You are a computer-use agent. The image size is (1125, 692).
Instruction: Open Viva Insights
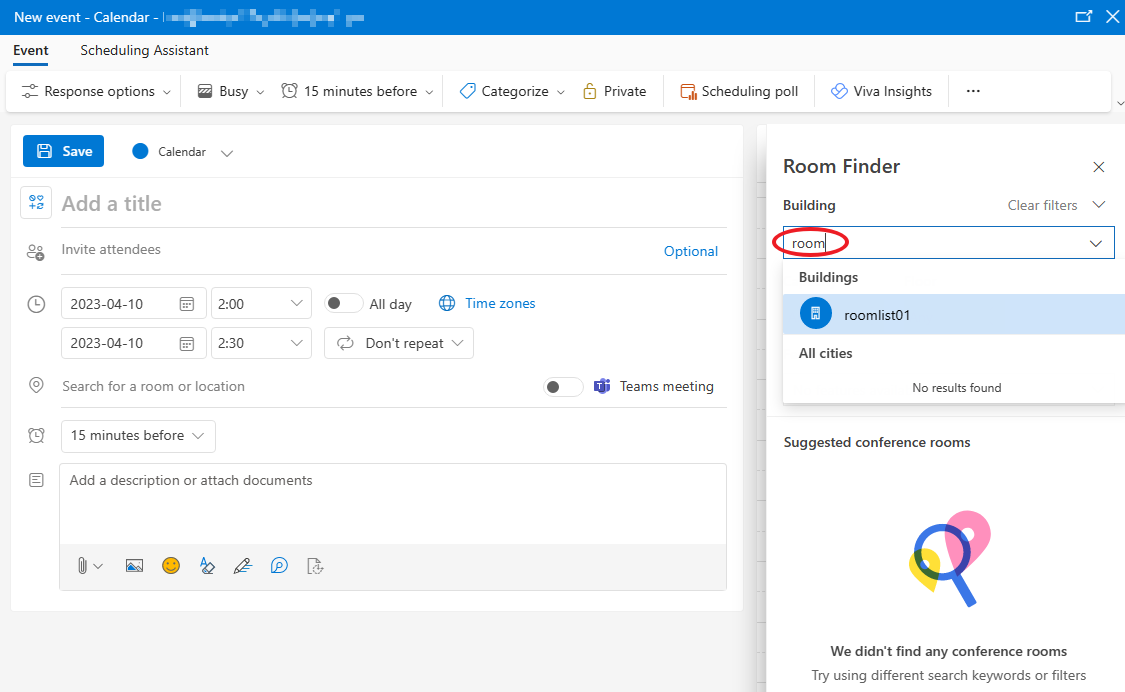point(881,90)
